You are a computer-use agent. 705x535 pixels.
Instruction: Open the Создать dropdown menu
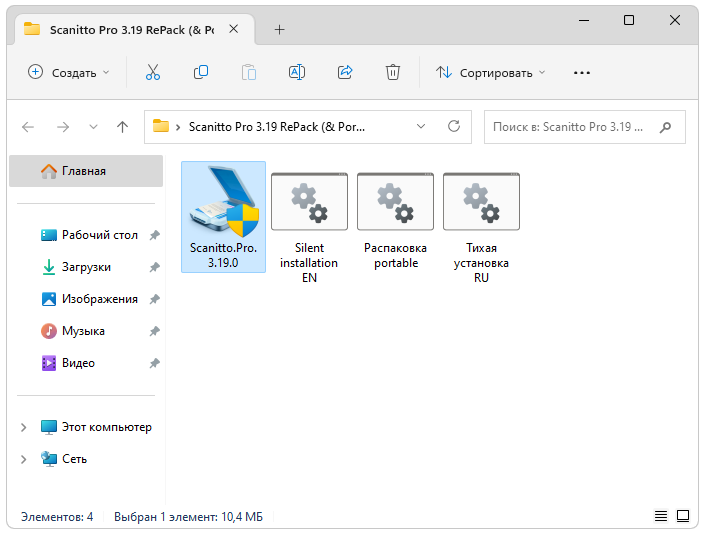[68, 72]
